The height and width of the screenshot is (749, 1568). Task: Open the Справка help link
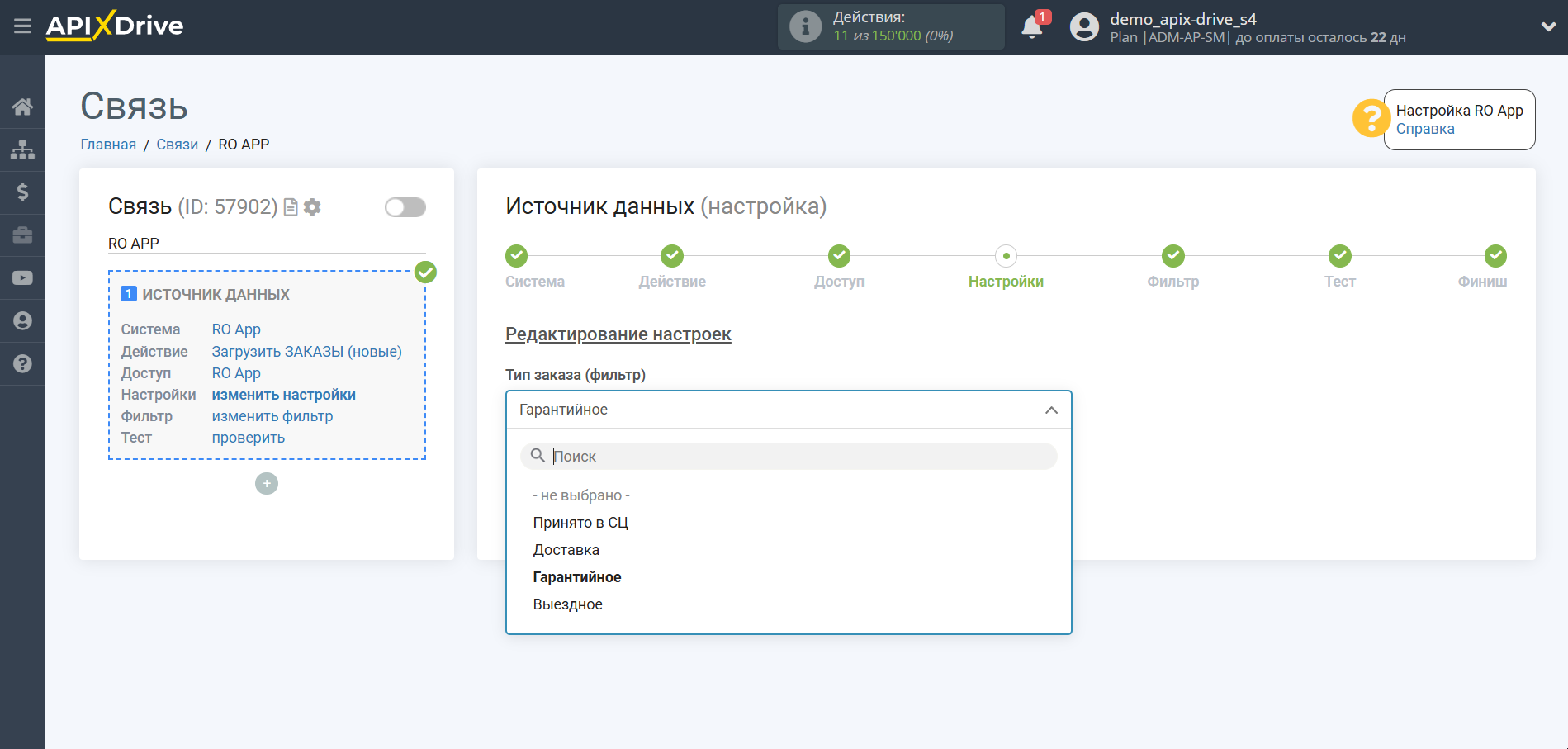[1425, 129]
